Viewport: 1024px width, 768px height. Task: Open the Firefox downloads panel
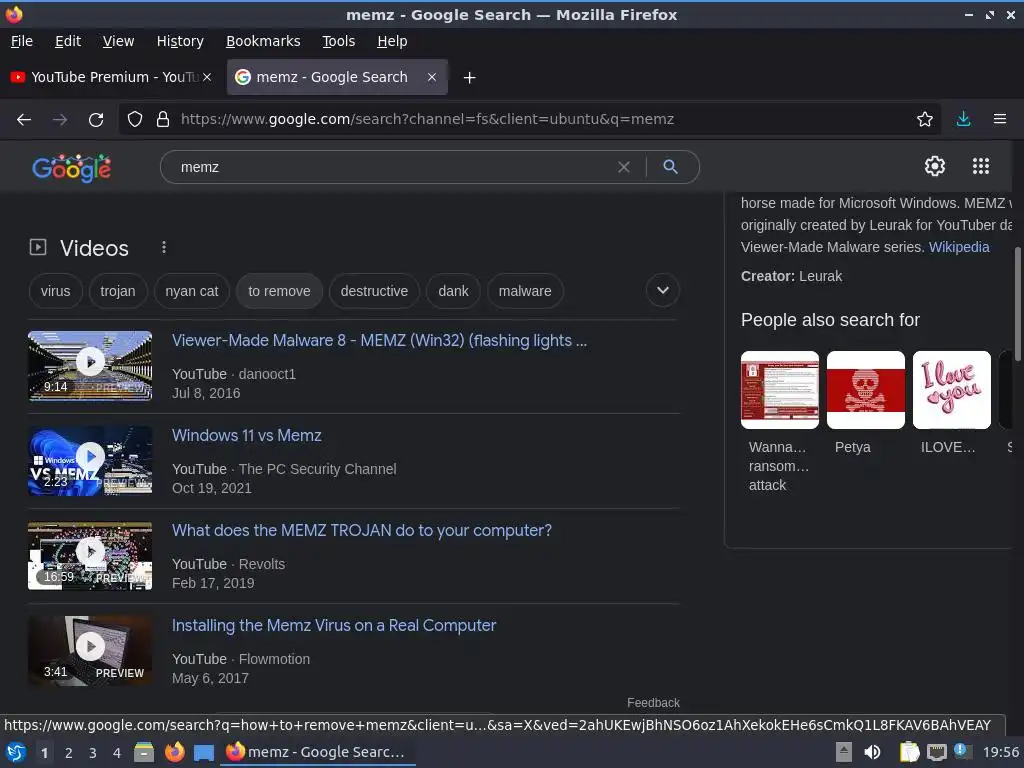tap(963, 119)
